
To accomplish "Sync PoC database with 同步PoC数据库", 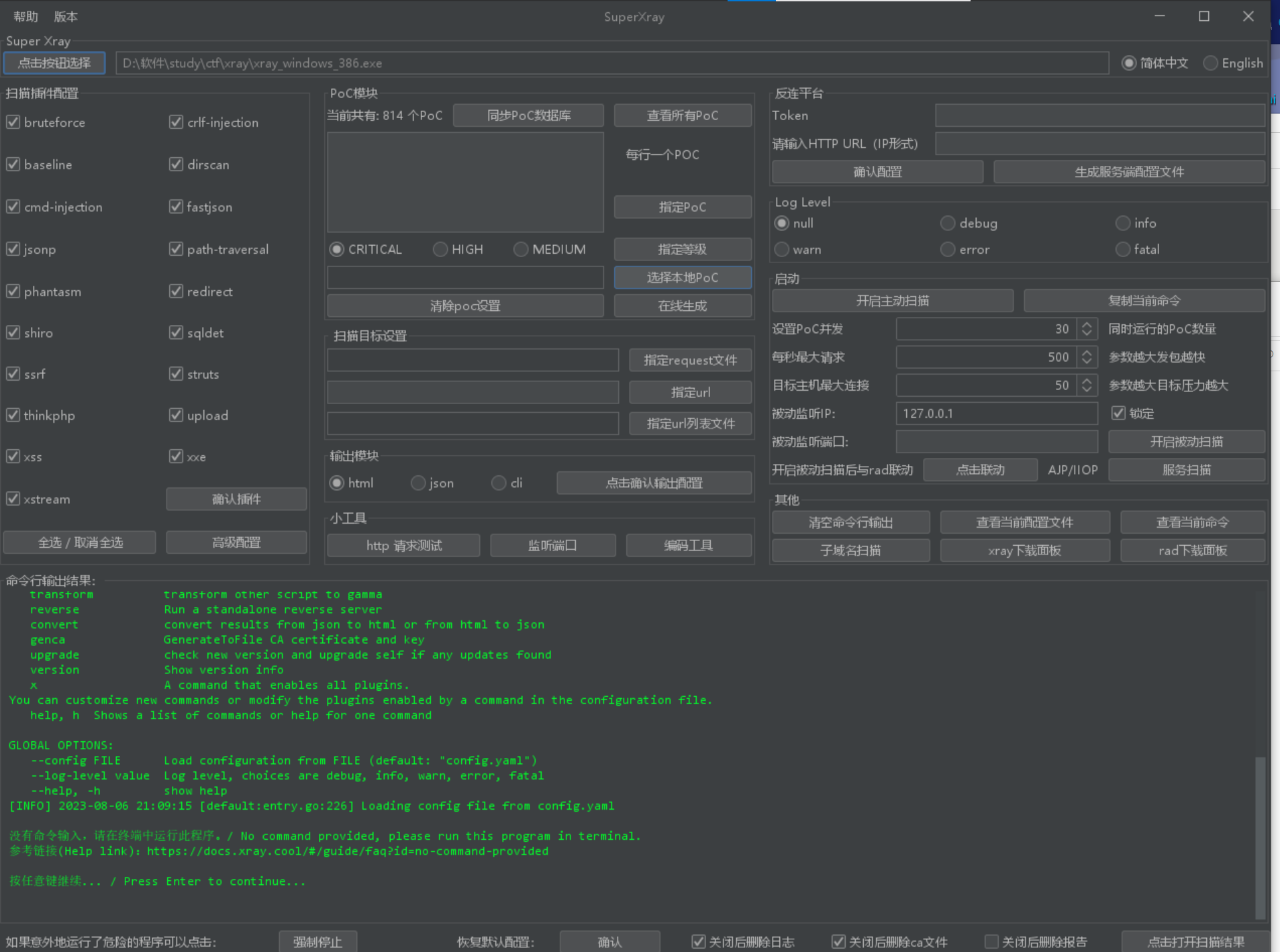I will 528,115.
